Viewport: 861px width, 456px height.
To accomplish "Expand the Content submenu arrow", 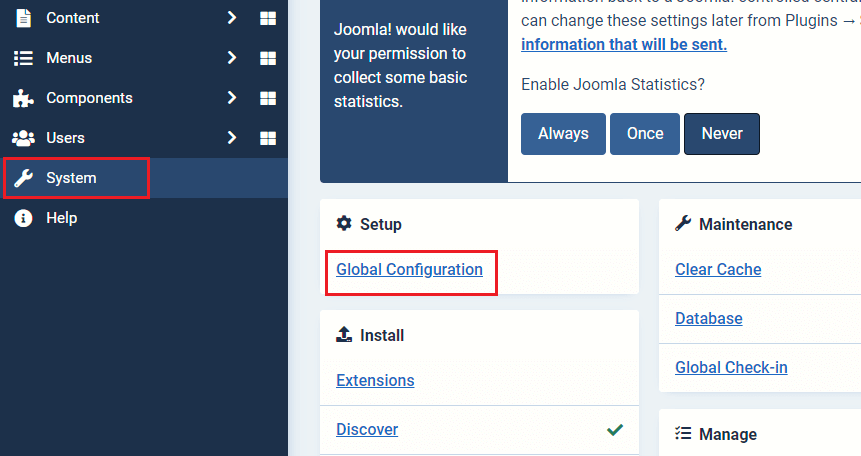I will click(x=231, y=18).
